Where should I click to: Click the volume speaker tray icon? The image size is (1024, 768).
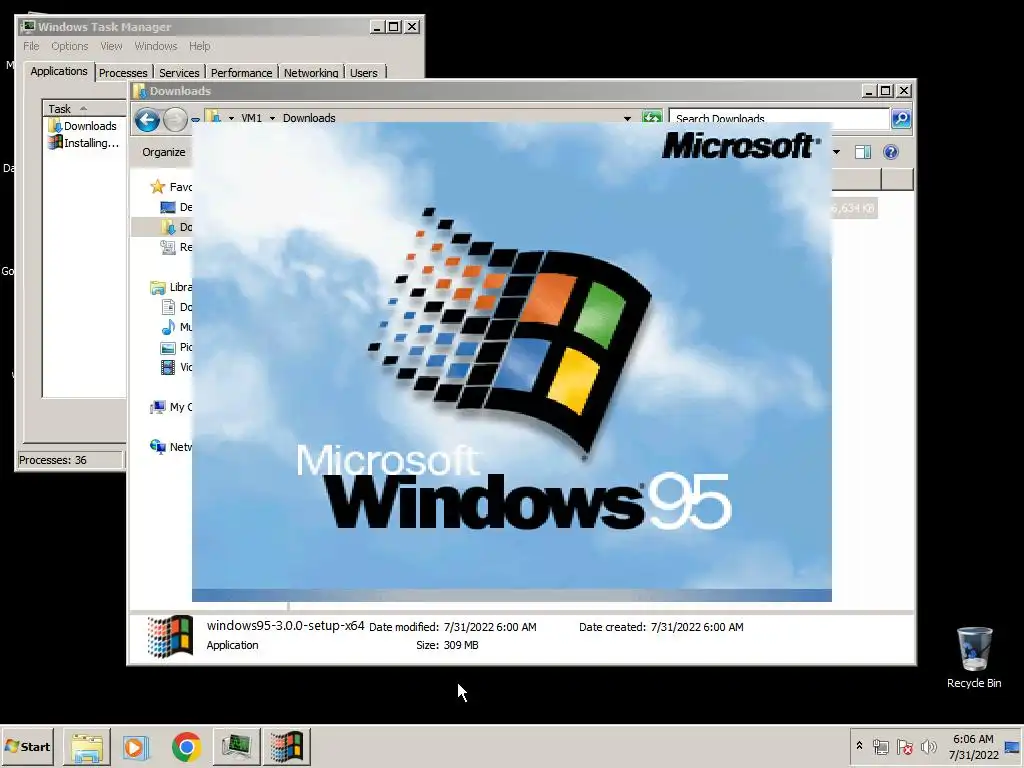pos(928,746)
